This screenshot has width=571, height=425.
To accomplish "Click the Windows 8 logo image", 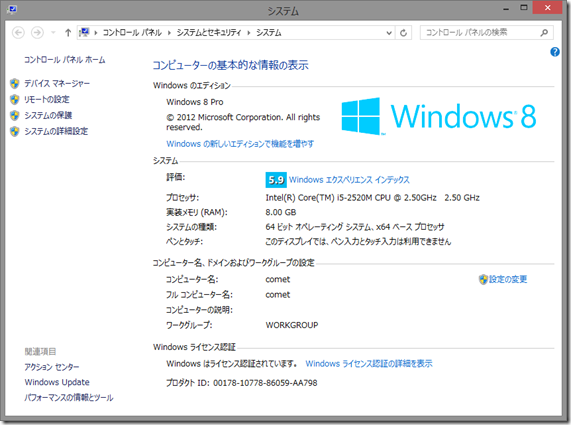I will (439, 116).
